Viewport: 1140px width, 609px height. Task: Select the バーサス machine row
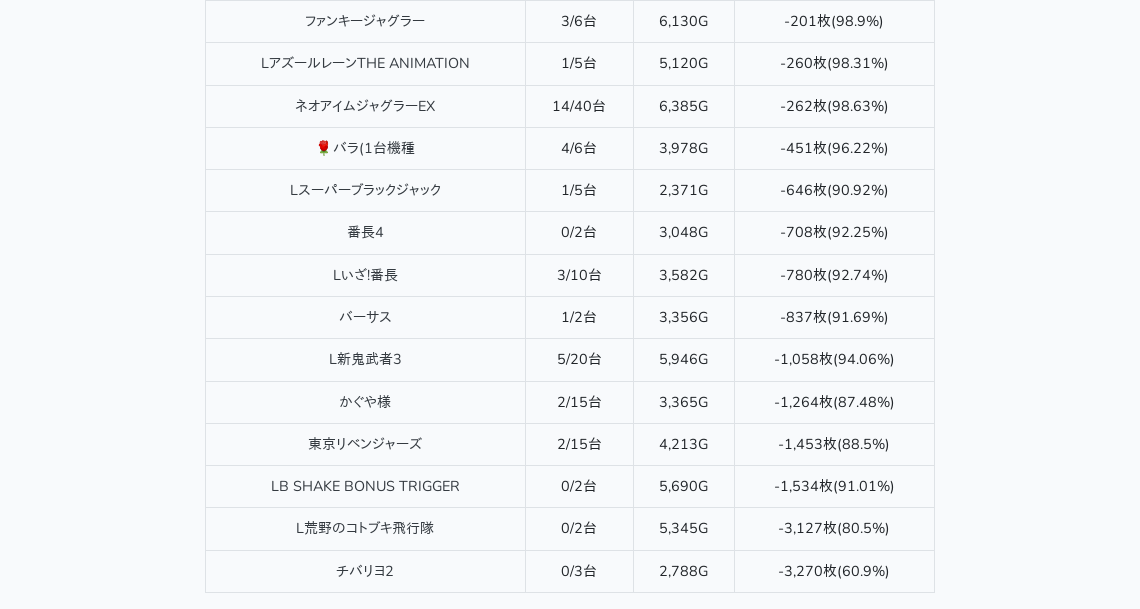[x=365, y=317]
